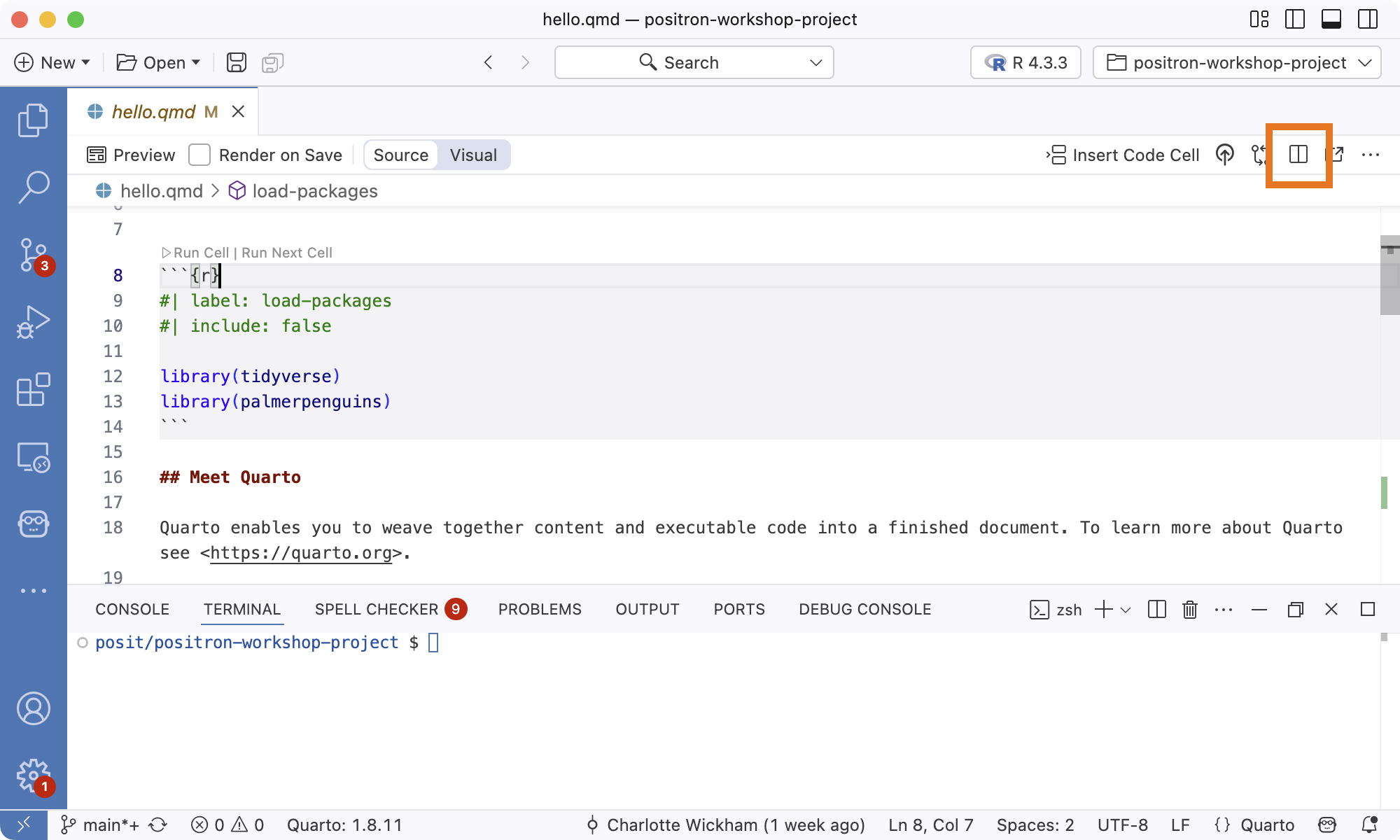The width and height of the screenshot is (1400, 840).
Task: Toggle bottom panel layout icon
Action: 1331,19
